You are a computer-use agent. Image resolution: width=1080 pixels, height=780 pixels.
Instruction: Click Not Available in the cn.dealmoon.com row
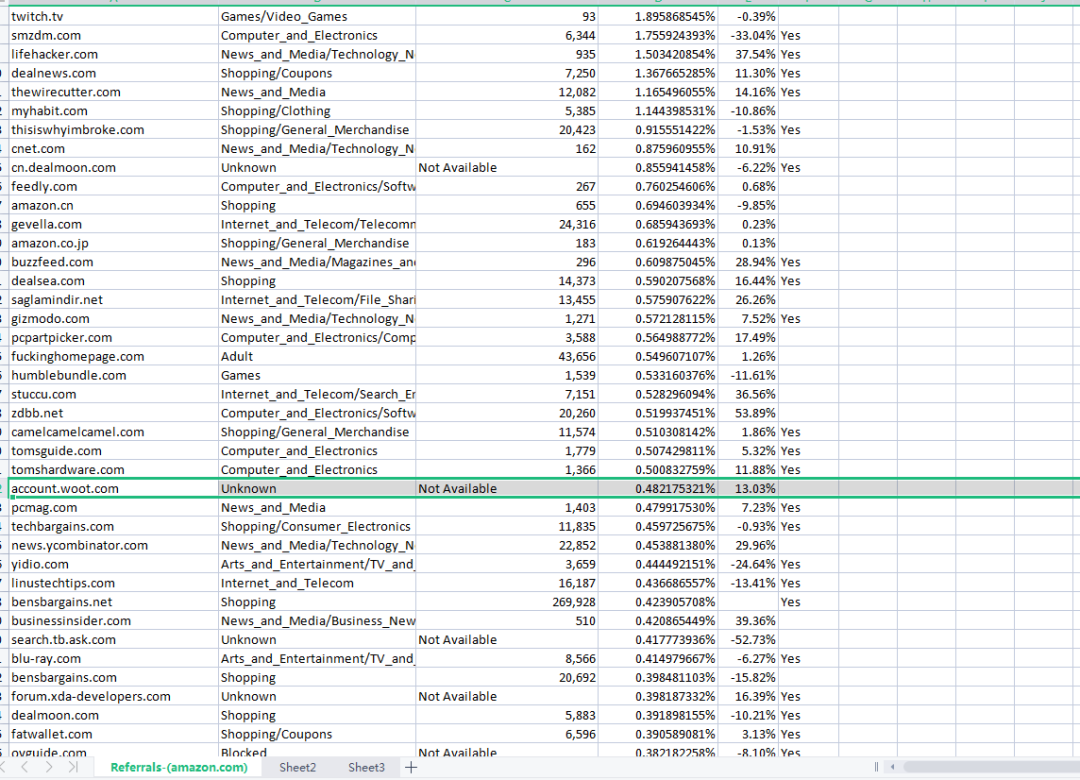506,167
